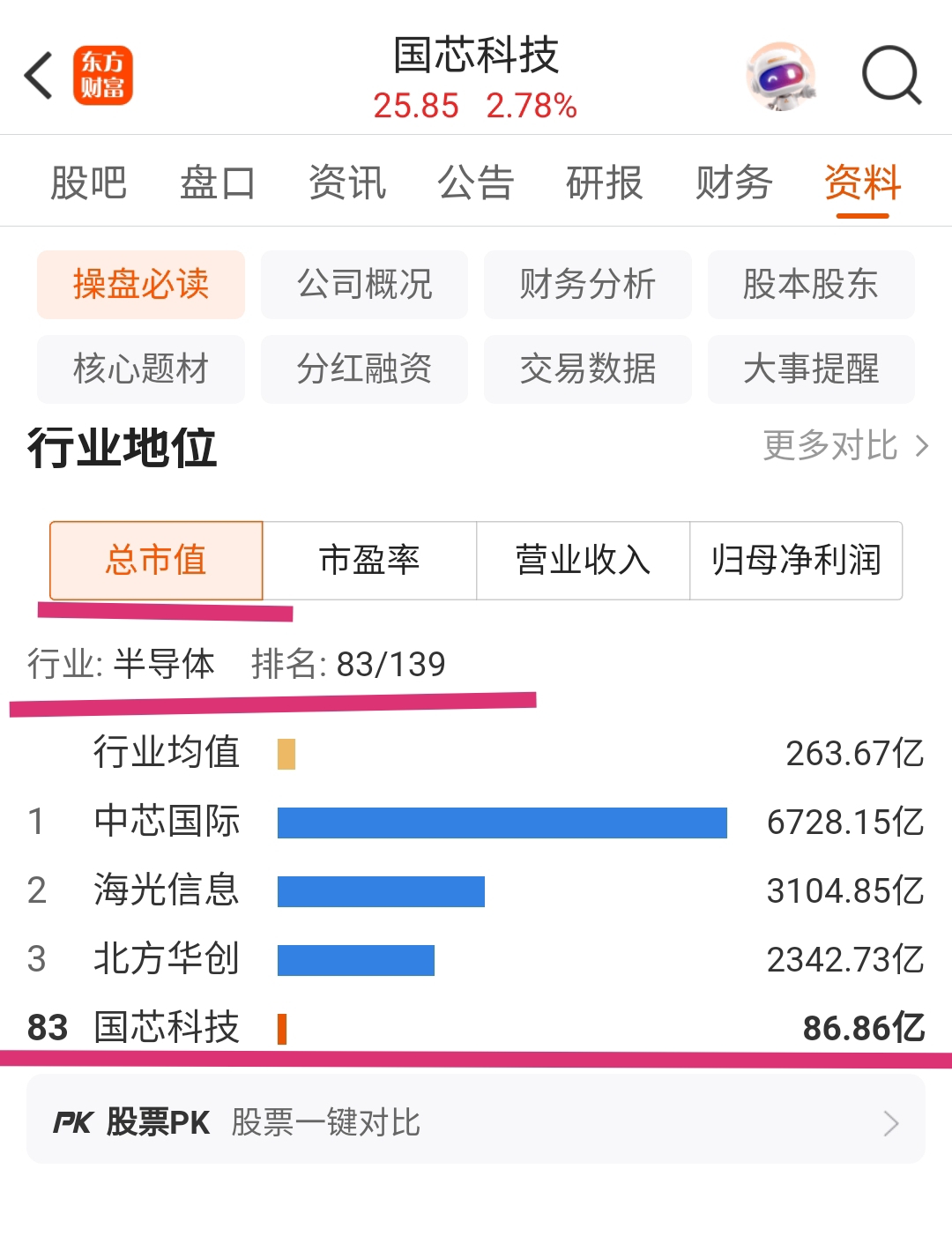952x1236 pixels.
Task: Click 更多对比 link
Action: (830, 446)
